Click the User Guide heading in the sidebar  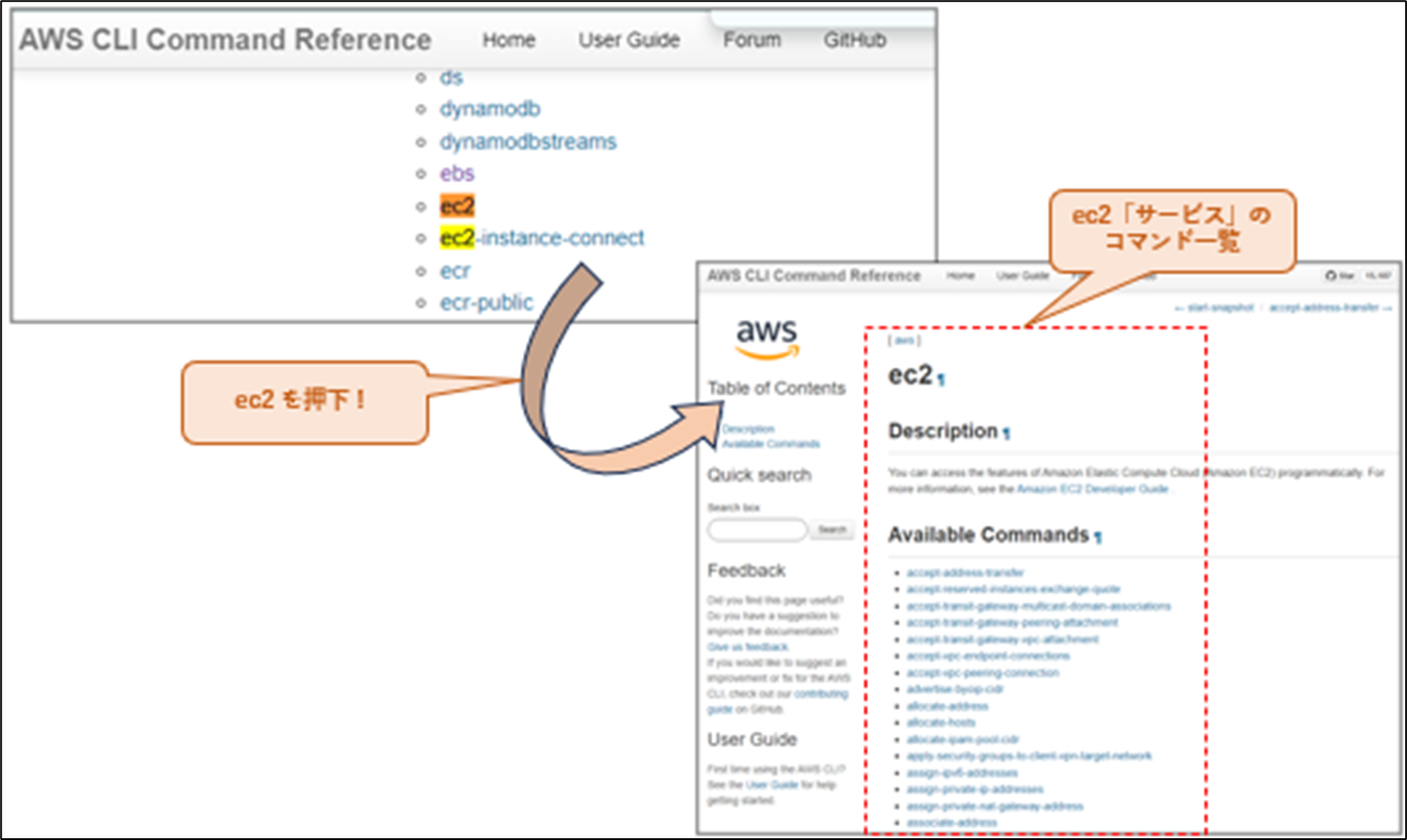pos(752,739)
